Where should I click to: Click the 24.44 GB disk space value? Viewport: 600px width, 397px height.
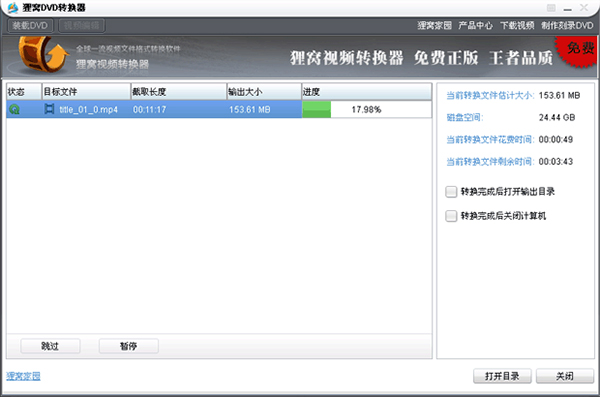click(557, 118)
